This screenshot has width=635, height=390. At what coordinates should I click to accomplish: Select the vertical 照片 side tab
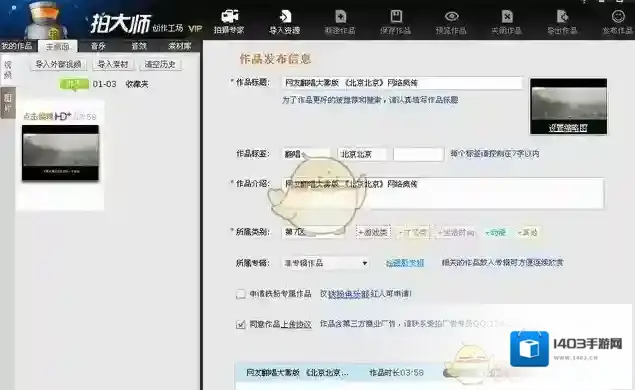(x=8, y=102)
